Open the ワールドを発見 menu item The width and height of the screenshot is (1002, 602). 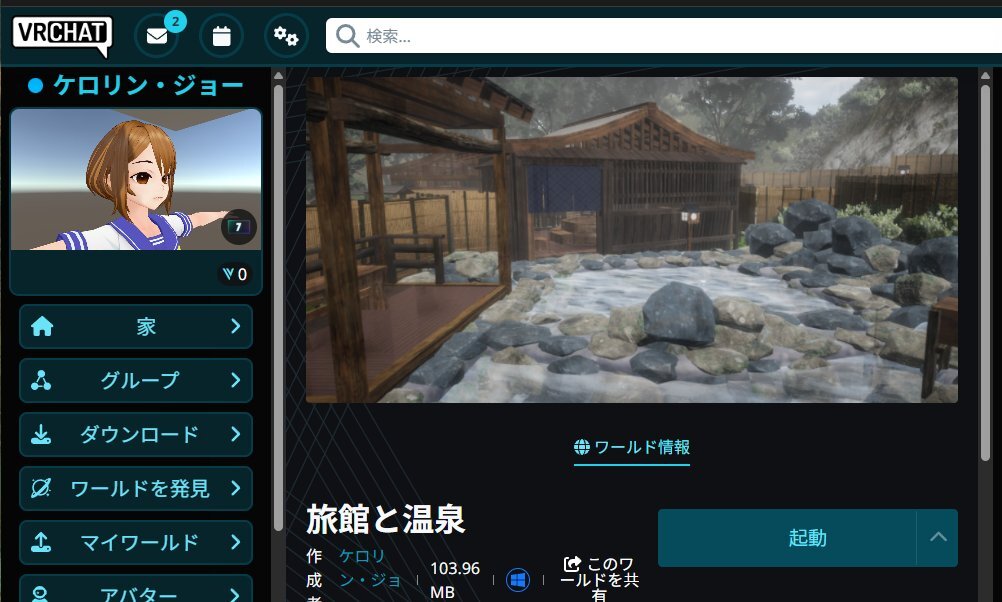click(135, 488)
